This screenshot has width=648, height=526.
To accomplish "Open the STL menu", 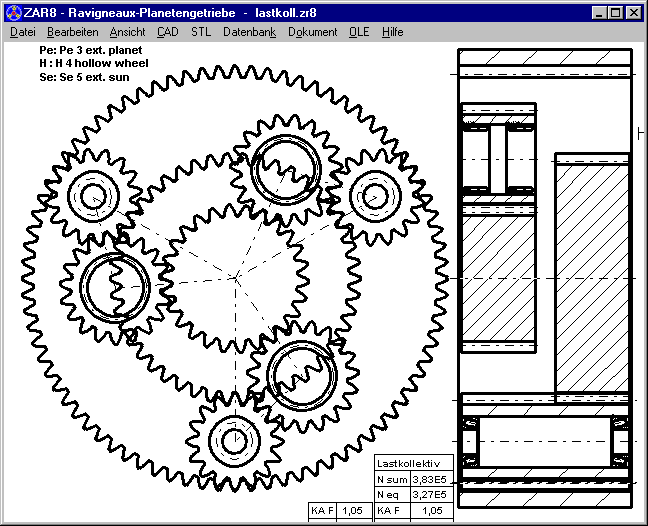I will (x=201, y=32).
